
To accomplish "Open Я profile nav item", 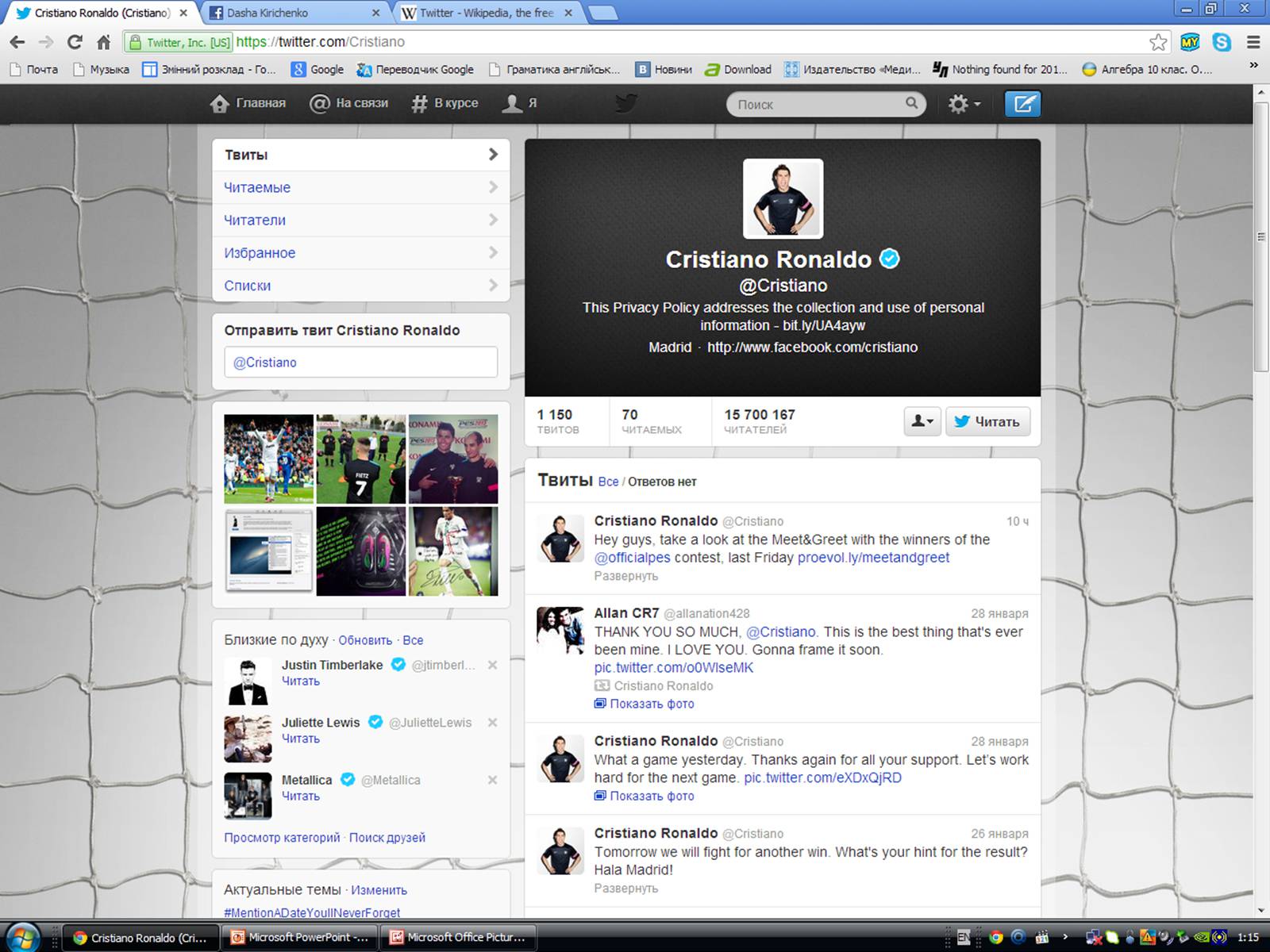I will 520,103.
